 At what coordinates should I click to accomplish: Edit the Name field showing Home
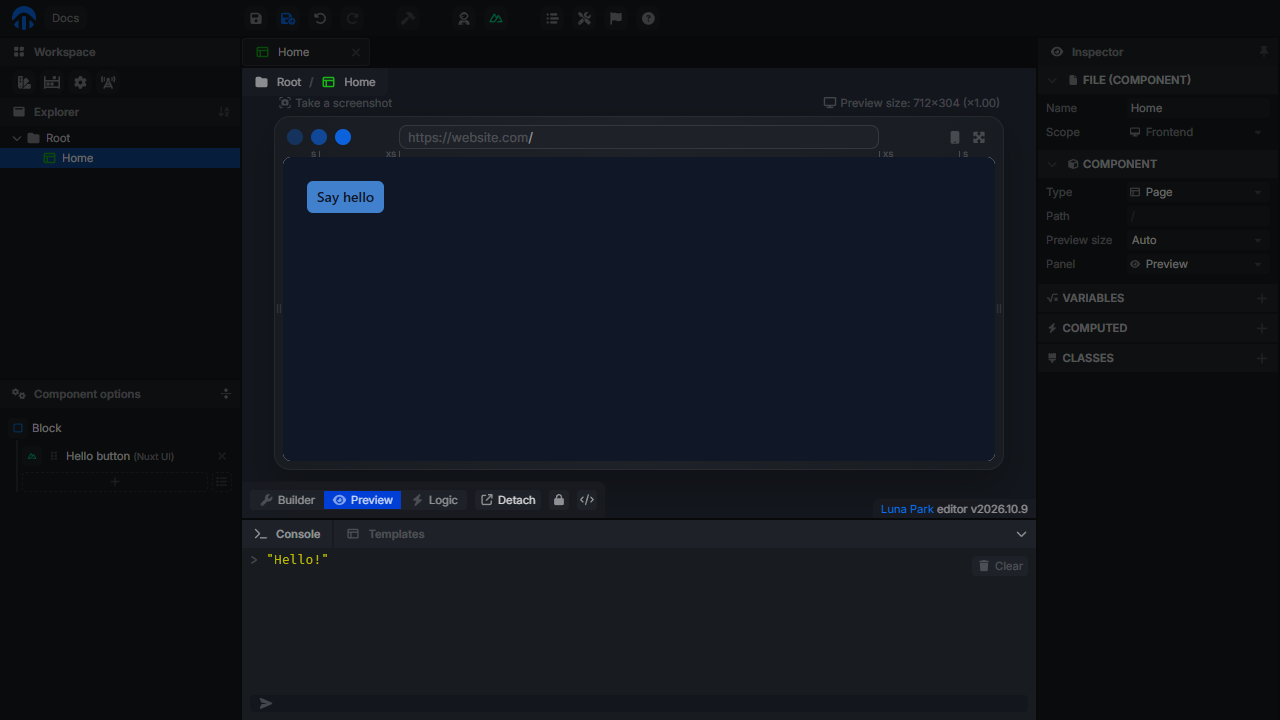[x=1197, y=108]
